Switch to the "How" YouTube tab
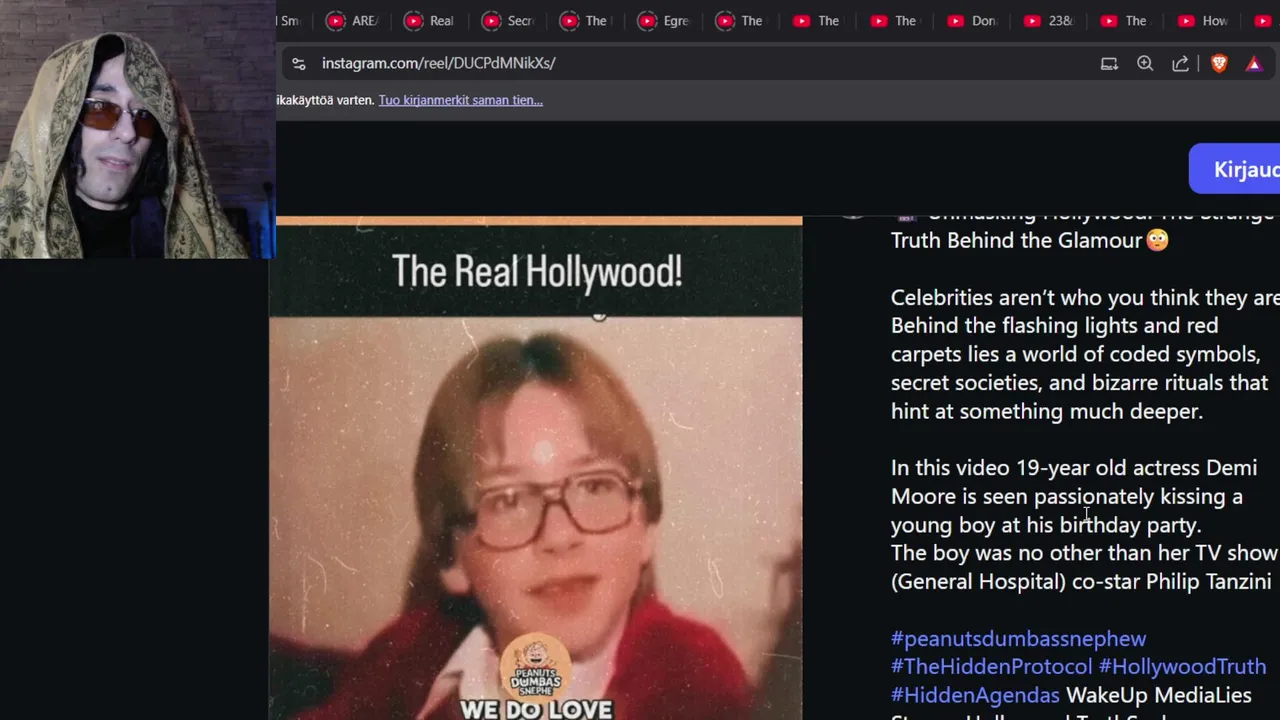The height and width of the screenshot is (720, 1280). click(x=1203, y=21)
